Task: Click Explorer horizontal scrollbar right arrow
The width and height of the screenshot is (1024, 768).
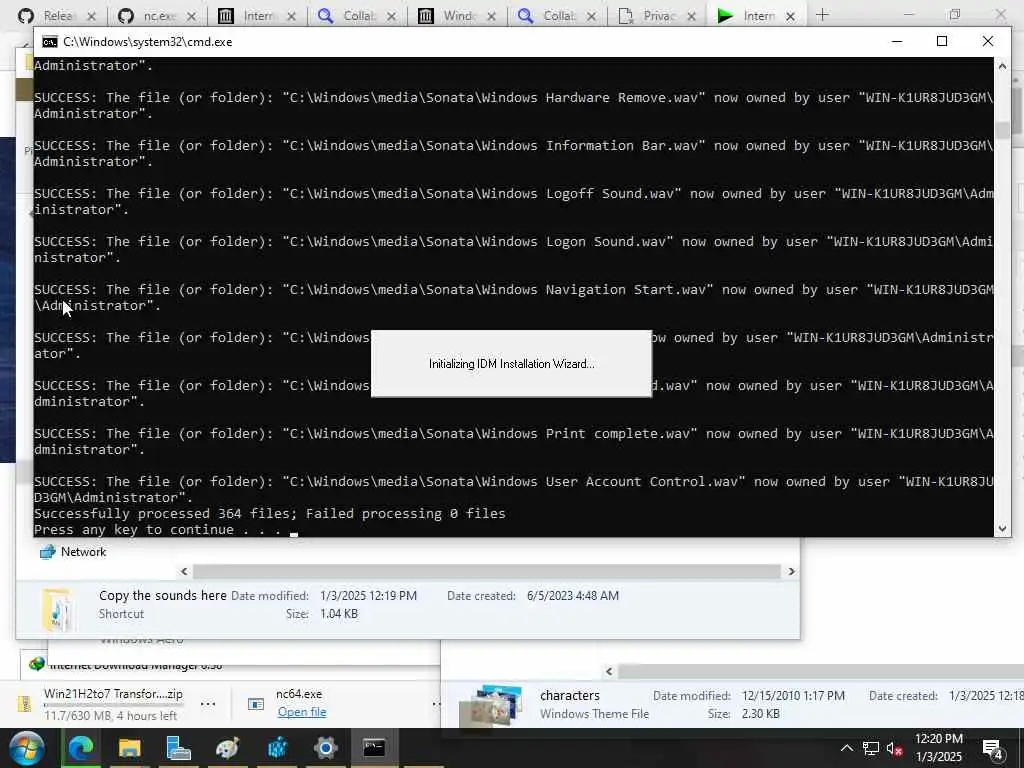Action: coord(792,571)
